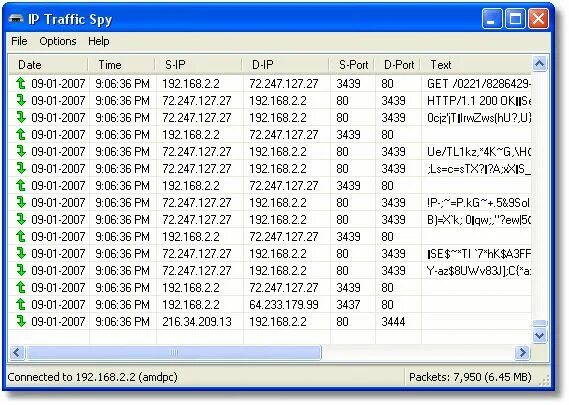Viewport: 569px width, 405px height.
Task: Click the incoming arrow icon on the B)=X`k; row
Action: coord(21,220)
